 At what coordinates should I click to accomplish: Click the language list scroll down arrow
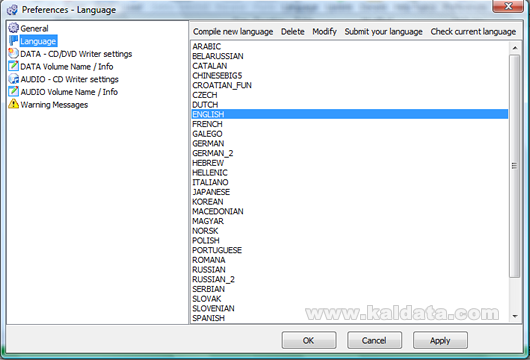click(515, 316)
